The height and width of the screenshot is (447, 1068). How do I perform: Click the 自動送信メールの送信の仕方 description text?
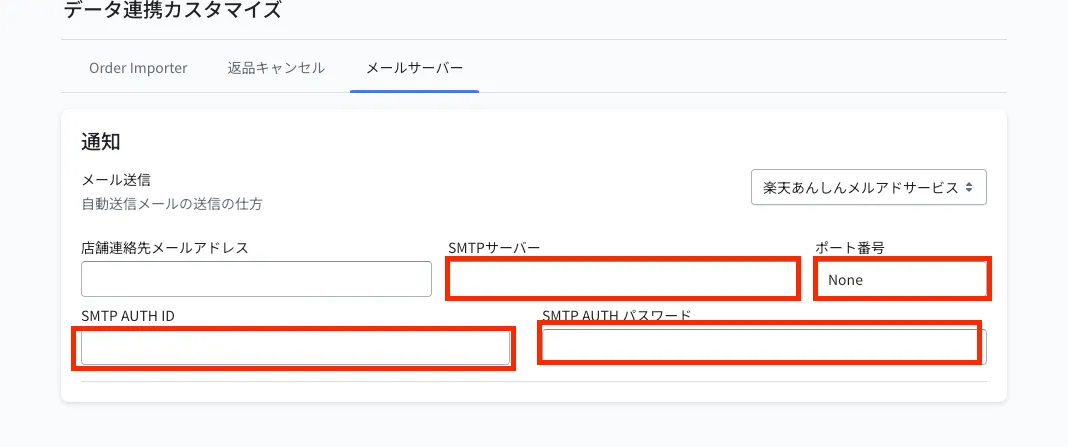[172, 204]
